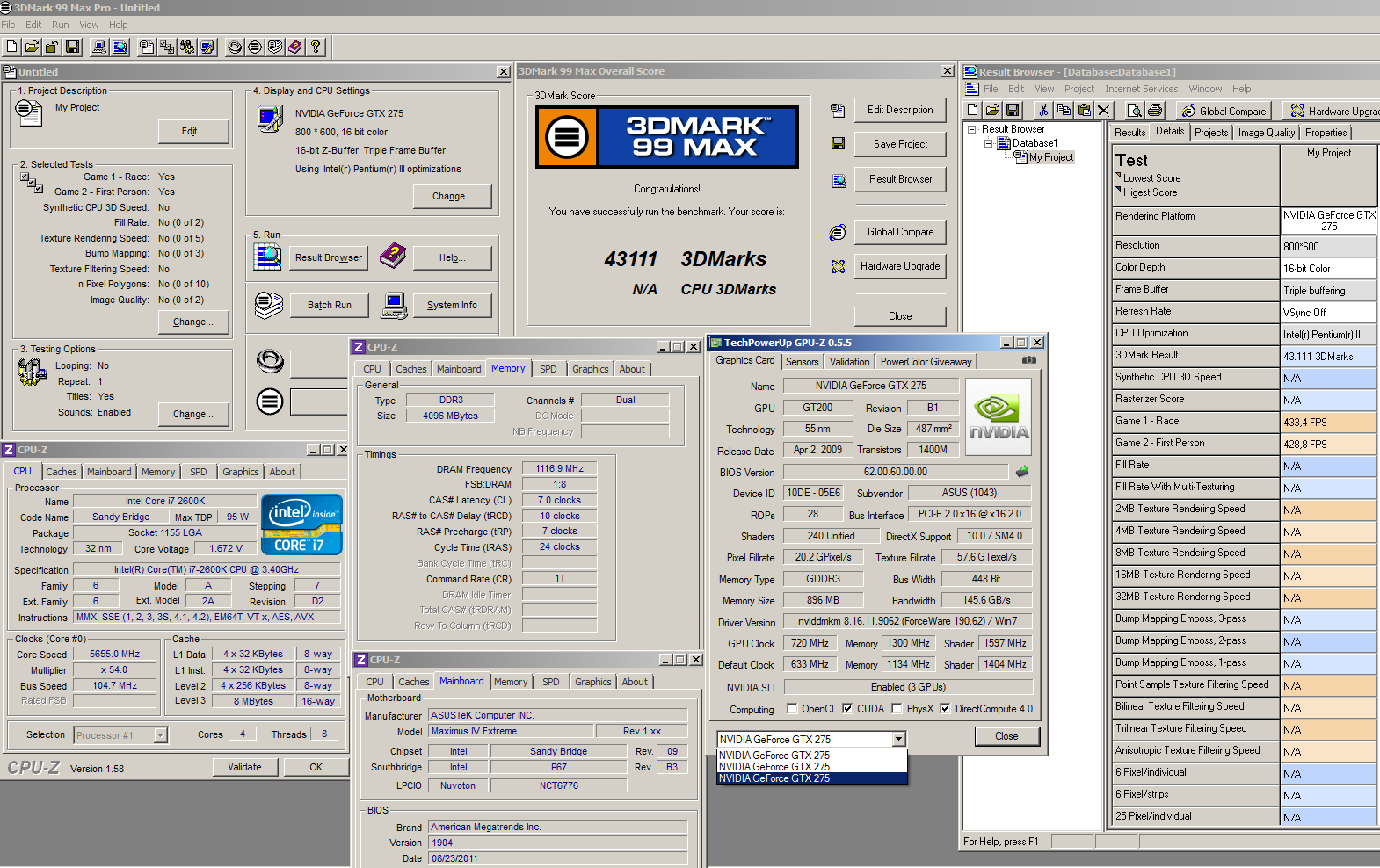Open Caches tab in CPU-Z CPU window
Image resolution: width=1380 pixels, height=868 pixels.
(x=62, y=472)
